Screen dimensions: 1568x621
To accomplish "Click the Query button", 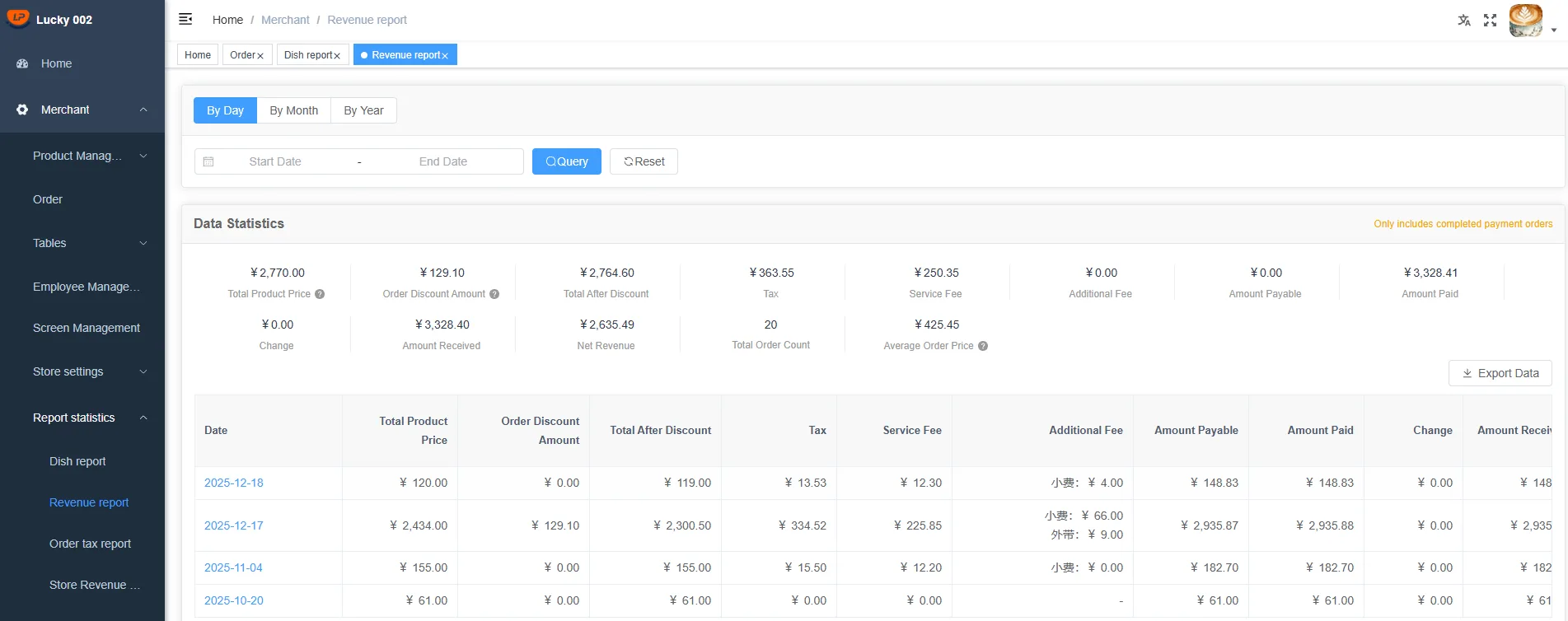I will pos(567,161).
